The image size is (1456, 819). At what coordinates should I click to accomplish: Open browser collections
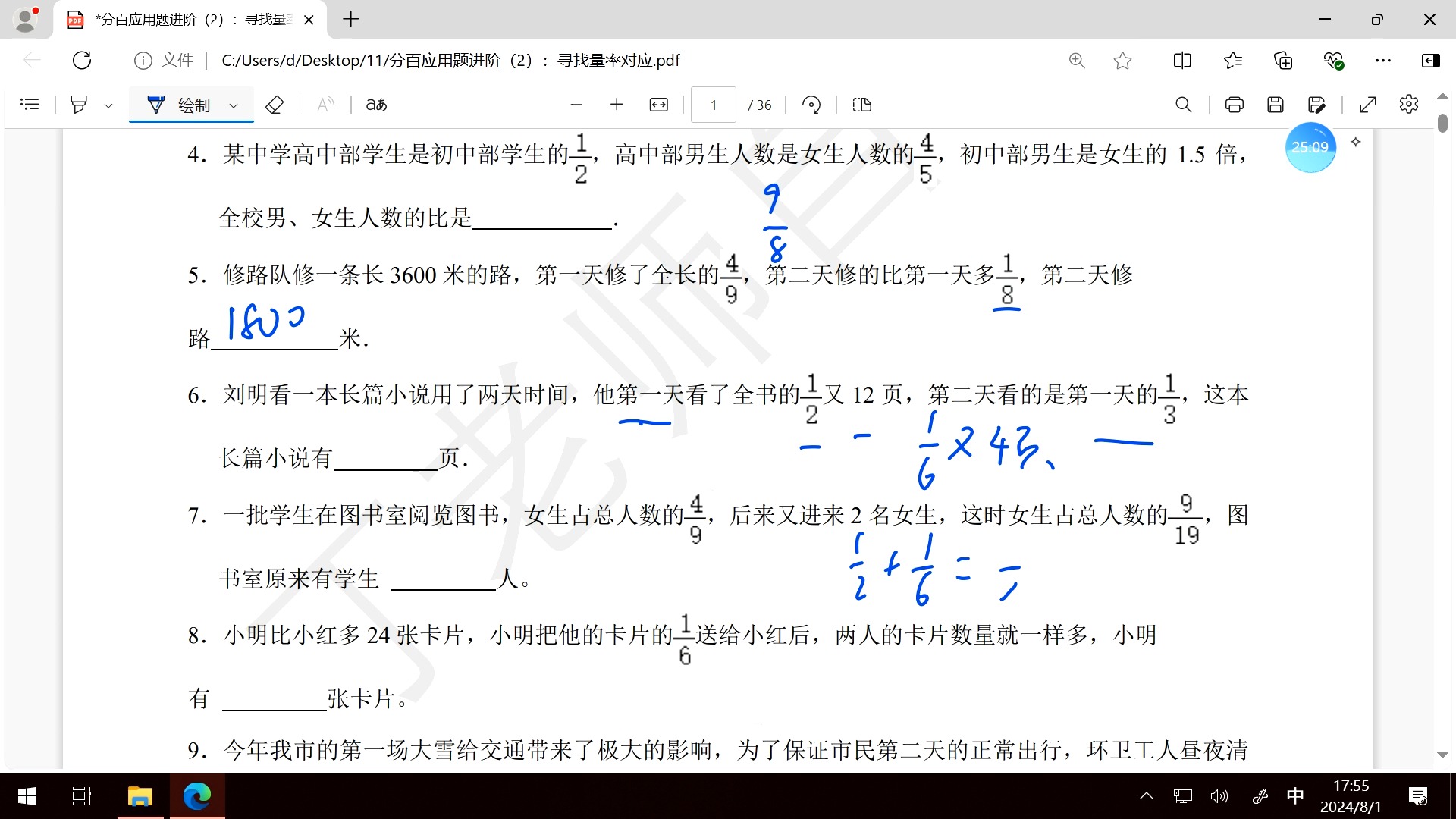click(x=1283, y=60)
